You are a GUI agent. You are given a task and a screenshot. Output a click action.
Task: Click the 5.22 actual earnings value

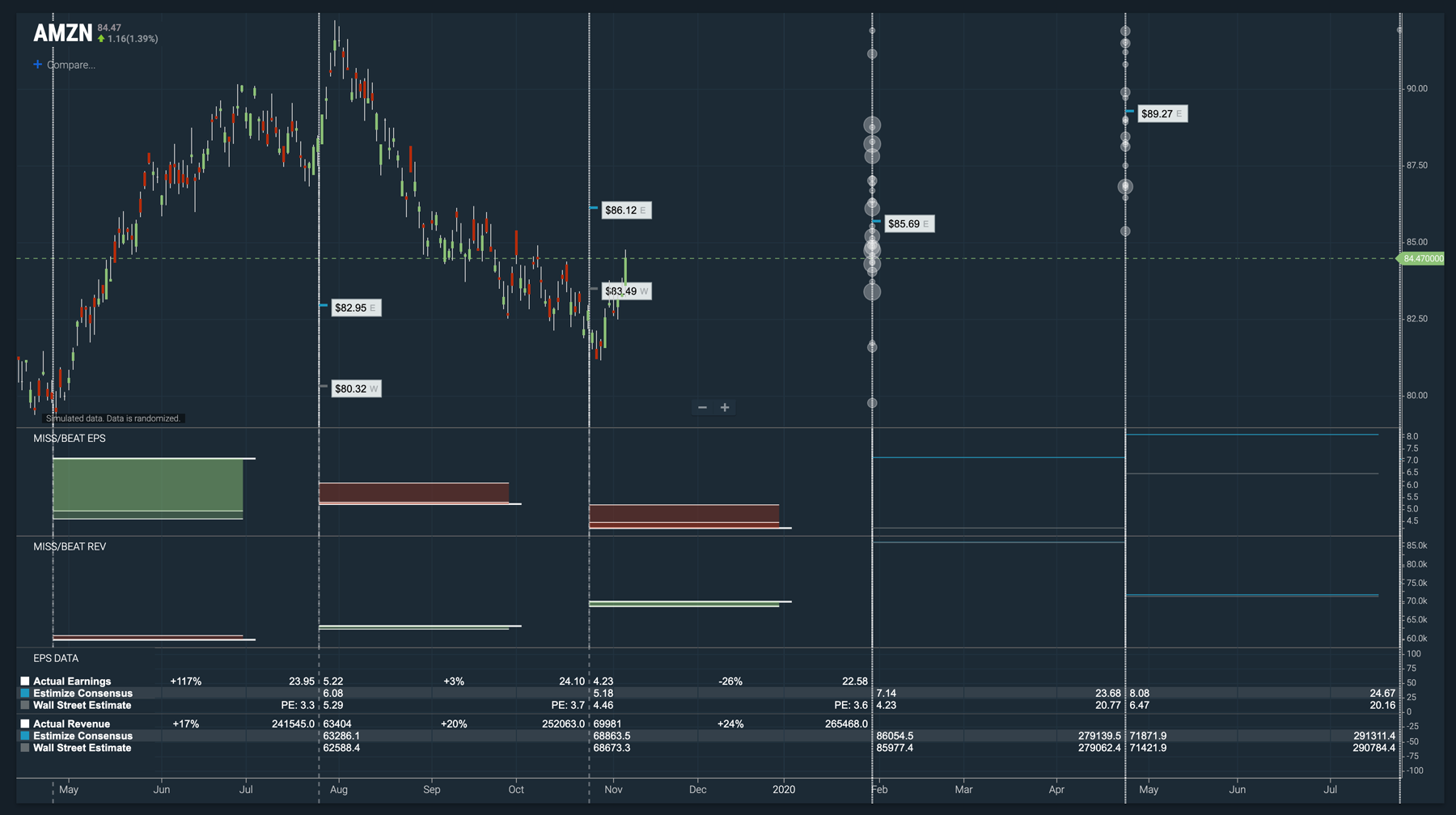coord(333,681)
